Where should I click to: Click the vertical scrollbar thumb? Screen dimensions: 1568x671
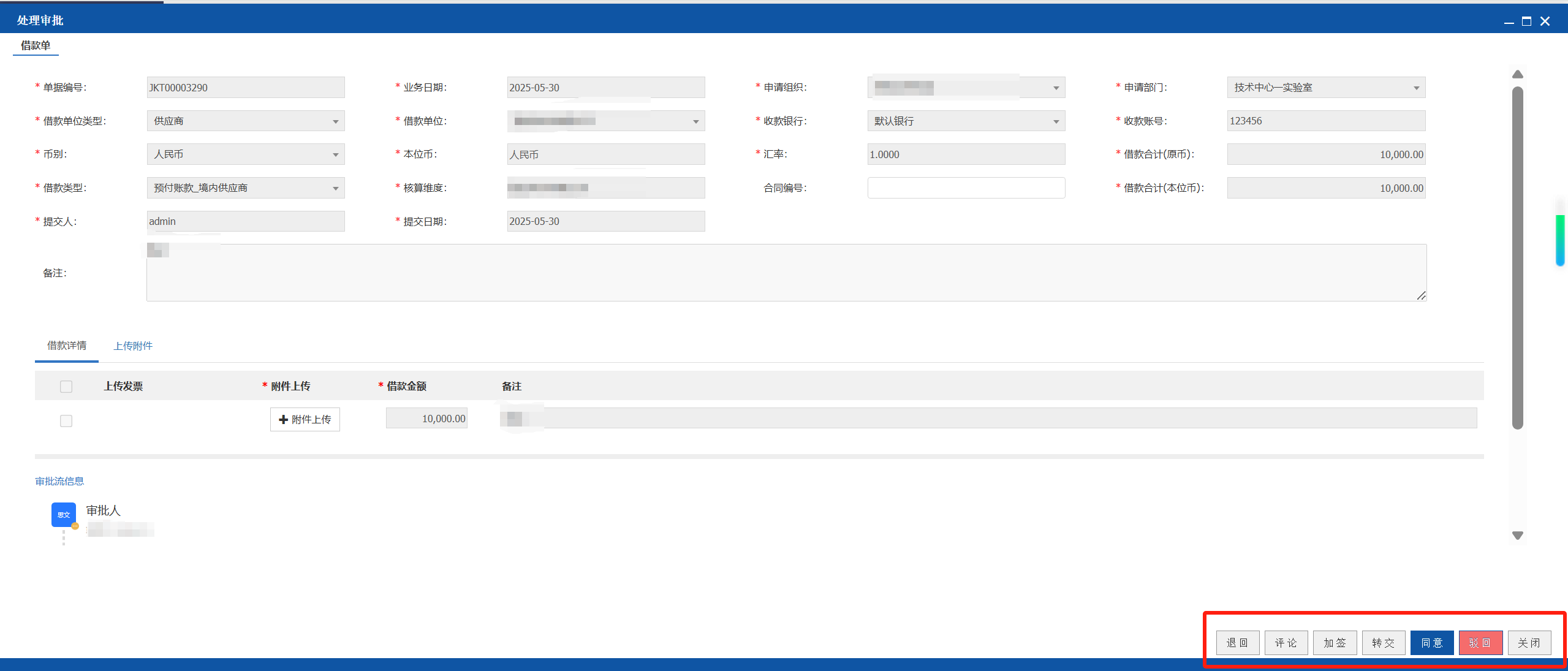pyautogui.click(x=1517, y=257)
